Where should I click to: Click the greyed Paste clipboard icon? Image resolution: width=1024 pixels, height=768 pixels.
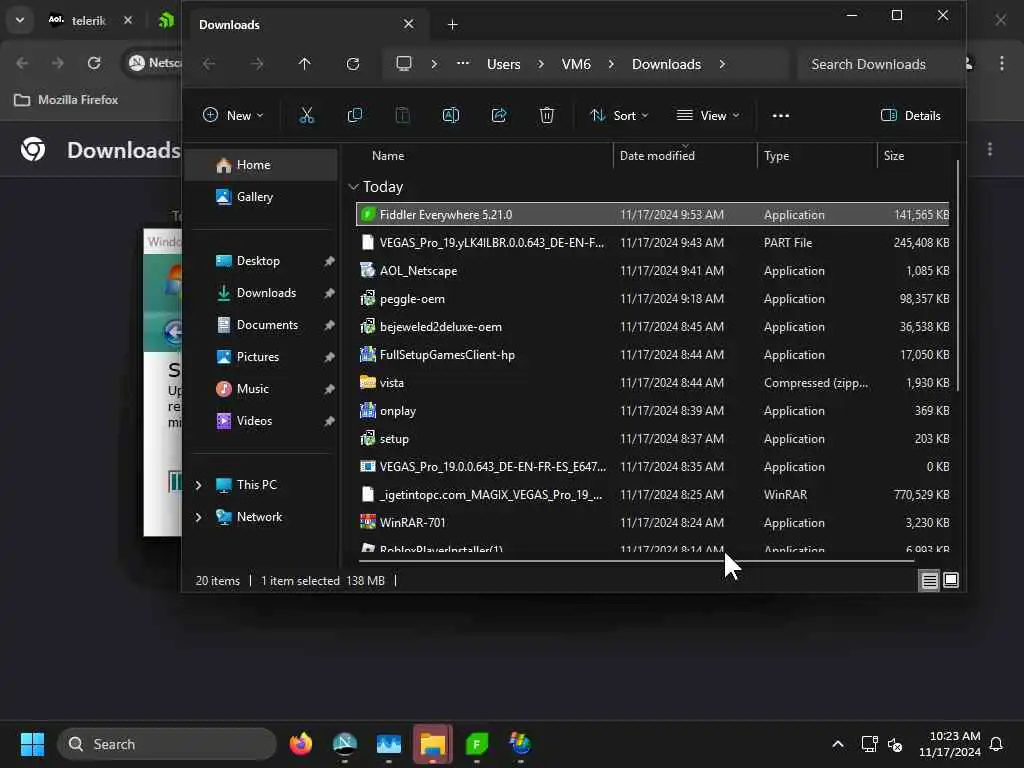(402, 116)
